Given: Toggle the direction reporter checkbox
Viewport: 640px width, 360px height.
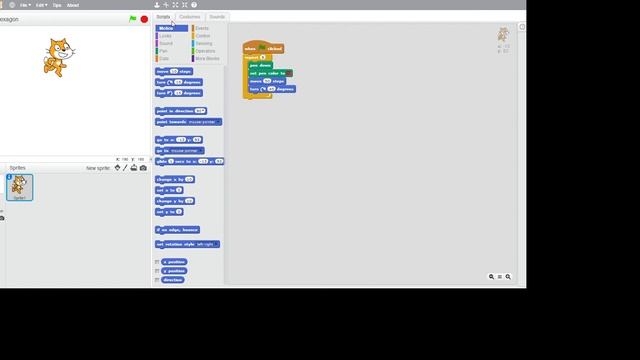Looking at the screenshot, I should [157, 280].
